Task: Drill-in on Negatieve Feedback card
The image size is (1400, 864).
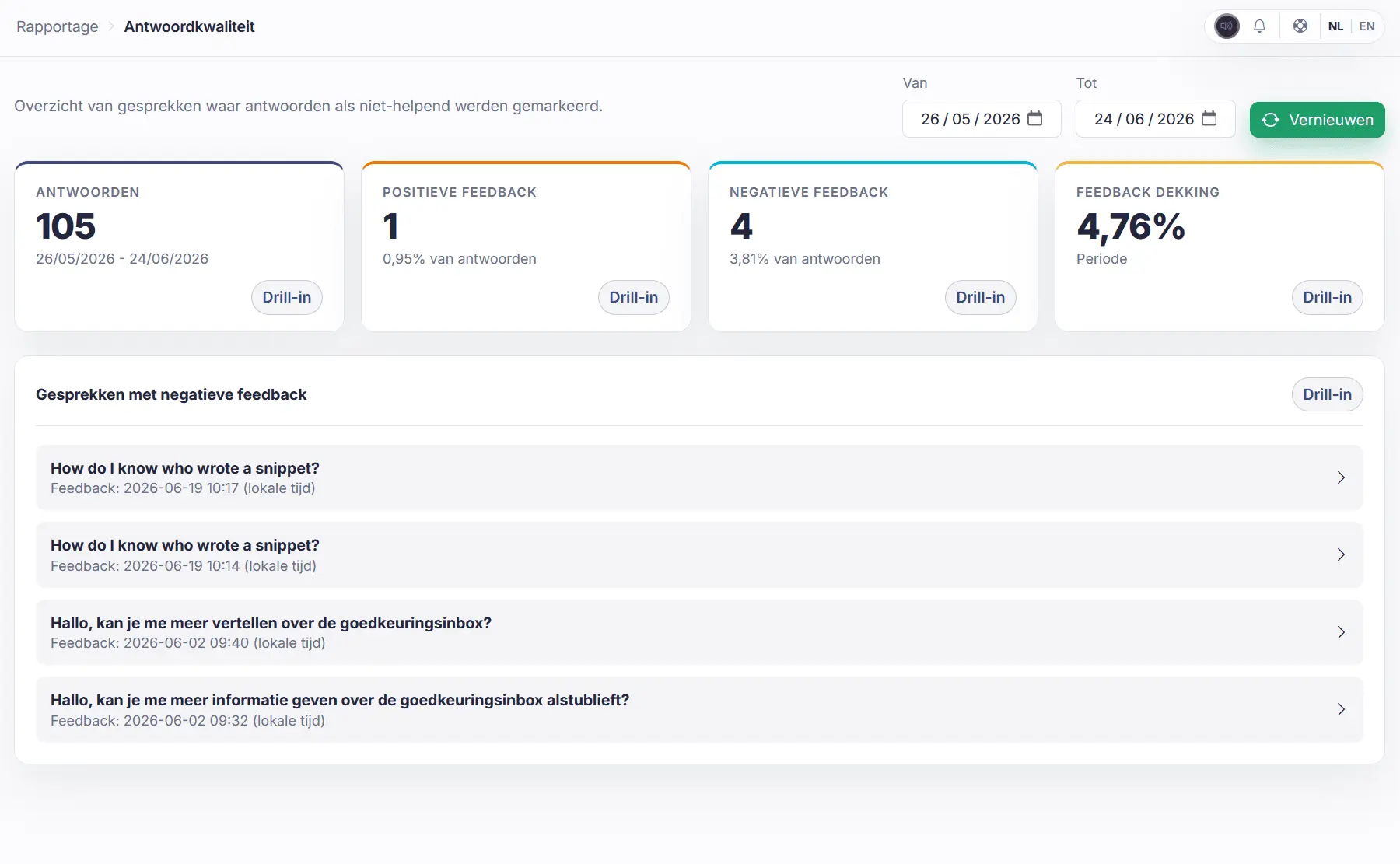Action: coord(980,297)
